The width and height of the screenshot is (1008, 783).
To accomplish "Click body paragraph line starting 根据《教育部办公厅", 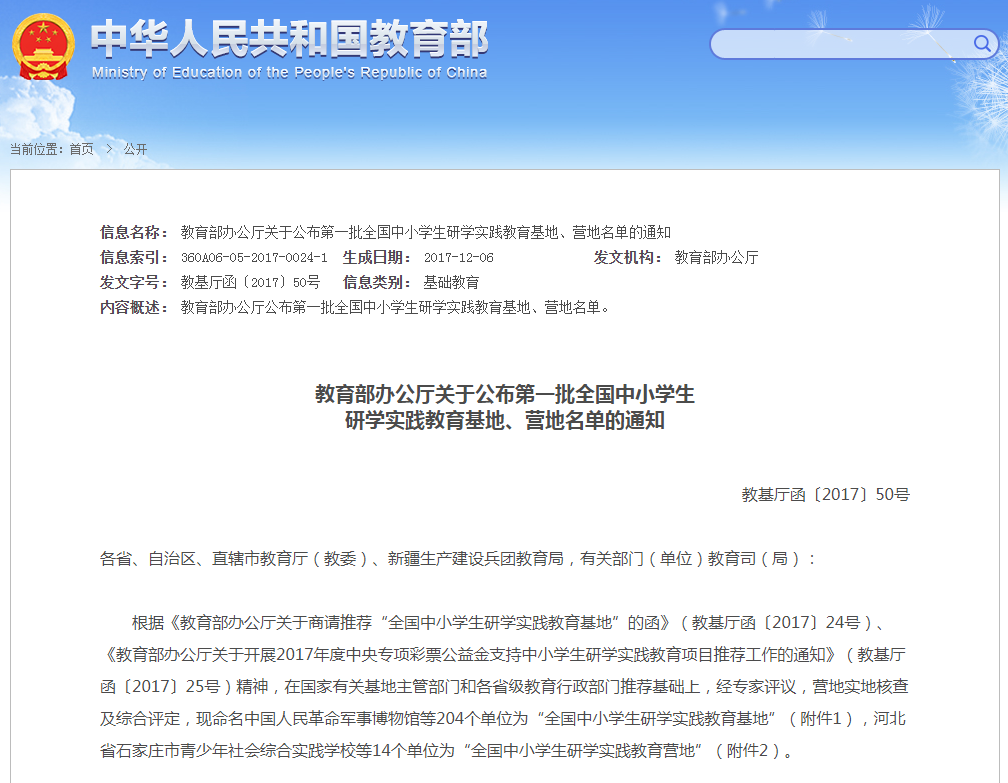I will 508,622.
